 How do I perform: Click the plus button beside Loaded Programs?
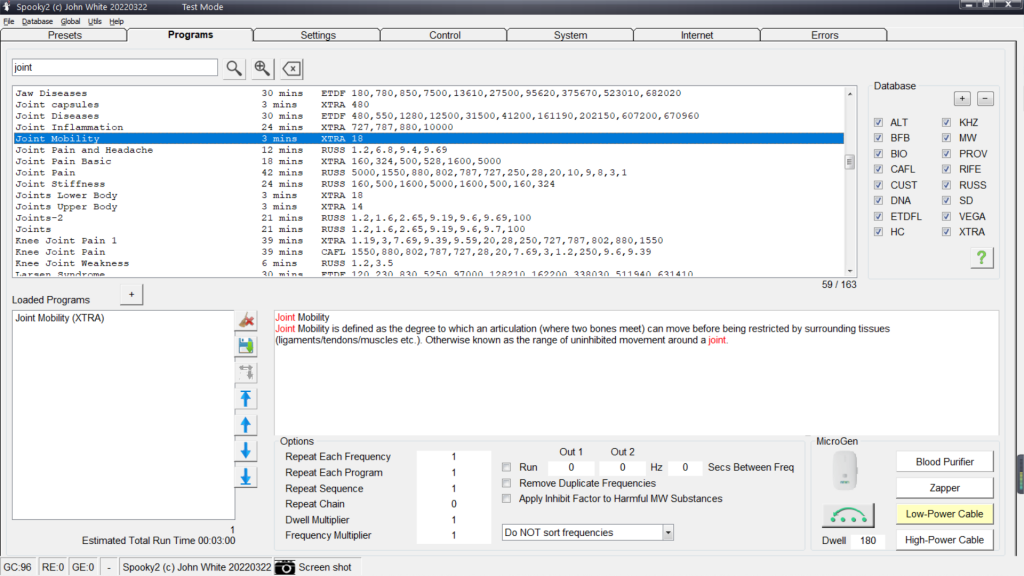(x=130, y=294)
